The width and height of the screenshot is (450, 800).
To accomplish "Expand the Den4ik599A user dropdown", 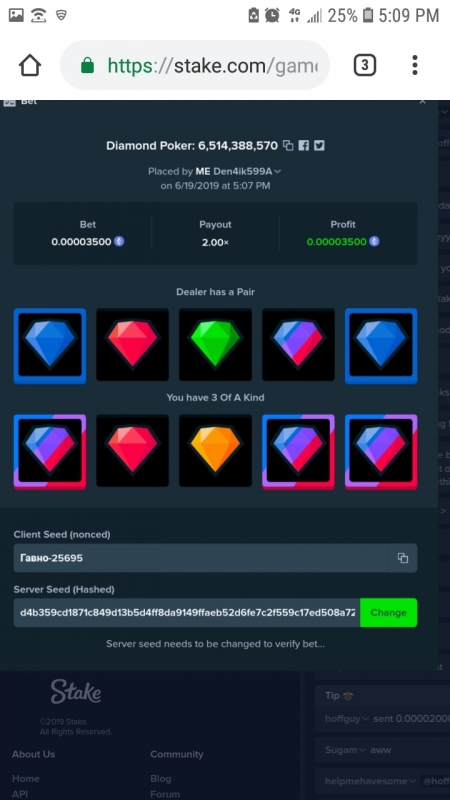I will coord(278,171).
